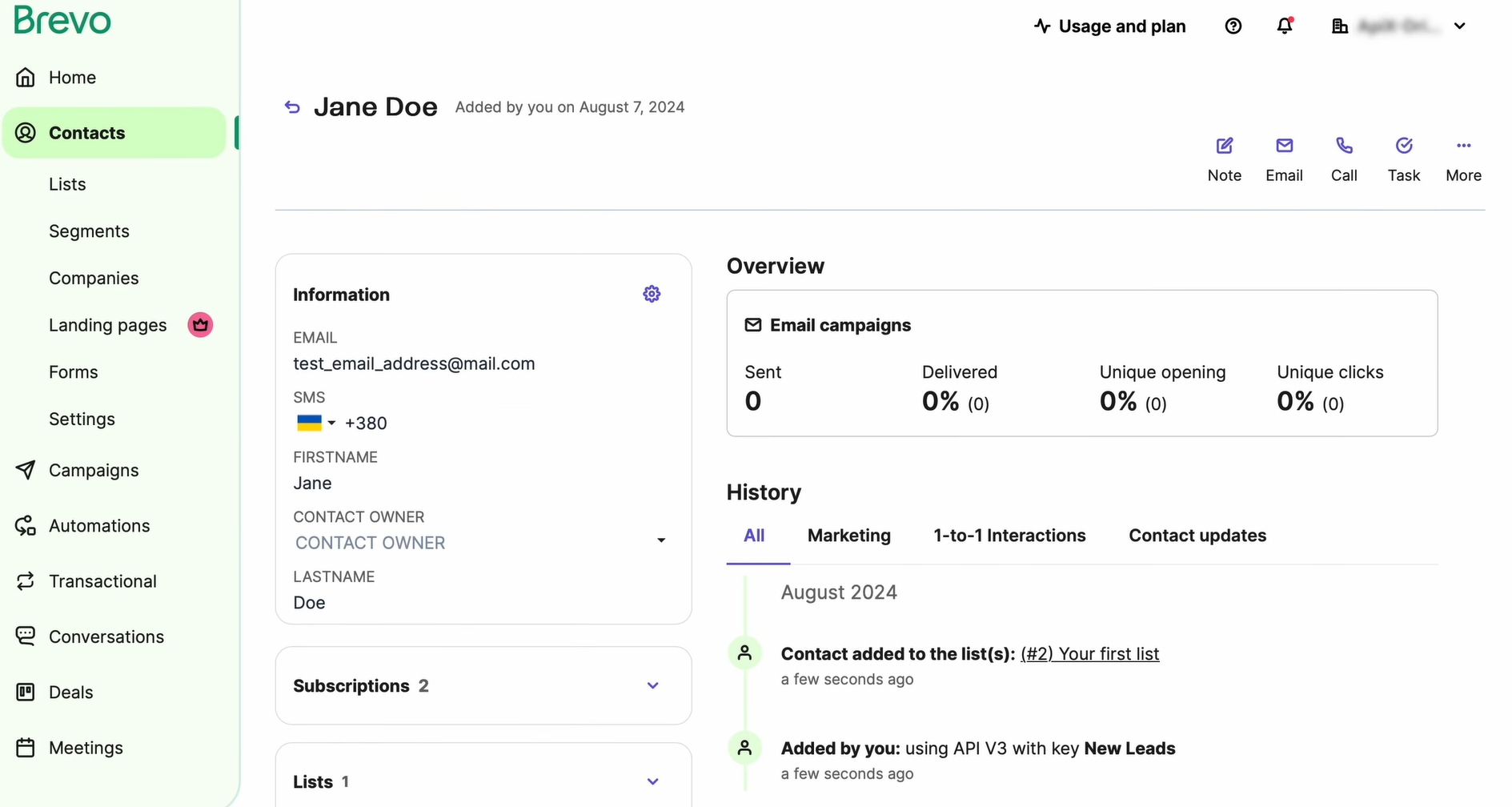Open the Lists submenu item
This screenshot has width=1512, height=807.
point(67,184)
